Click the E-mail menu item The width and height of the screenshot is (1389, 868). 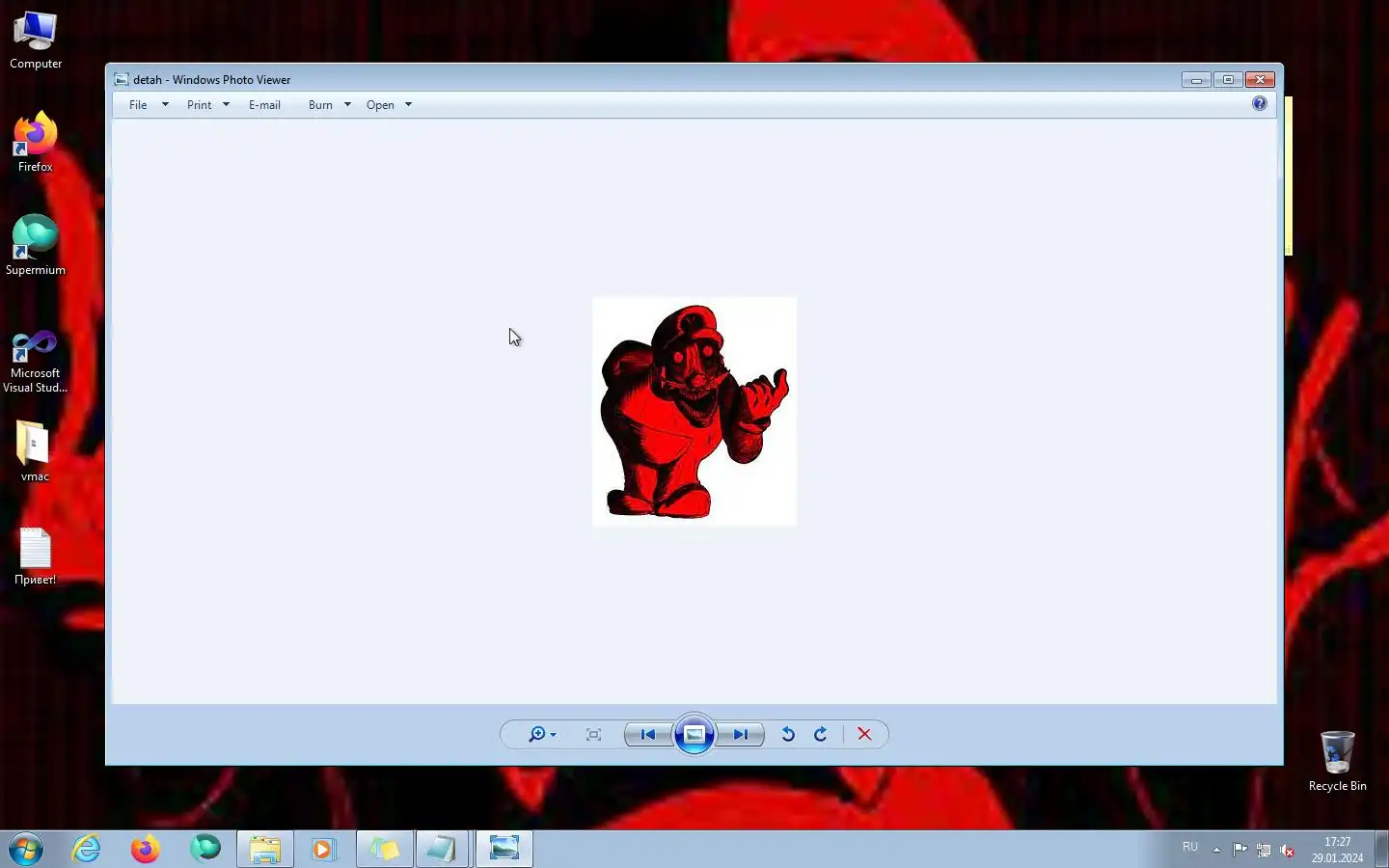point(264,105)
